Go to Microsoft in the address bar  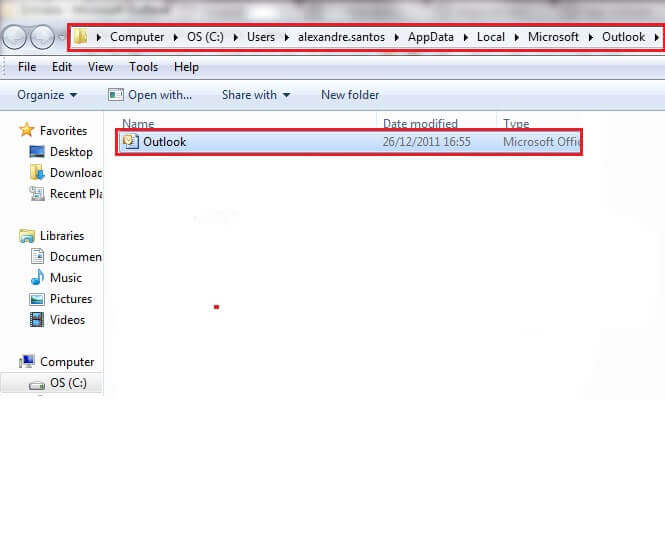553,37
